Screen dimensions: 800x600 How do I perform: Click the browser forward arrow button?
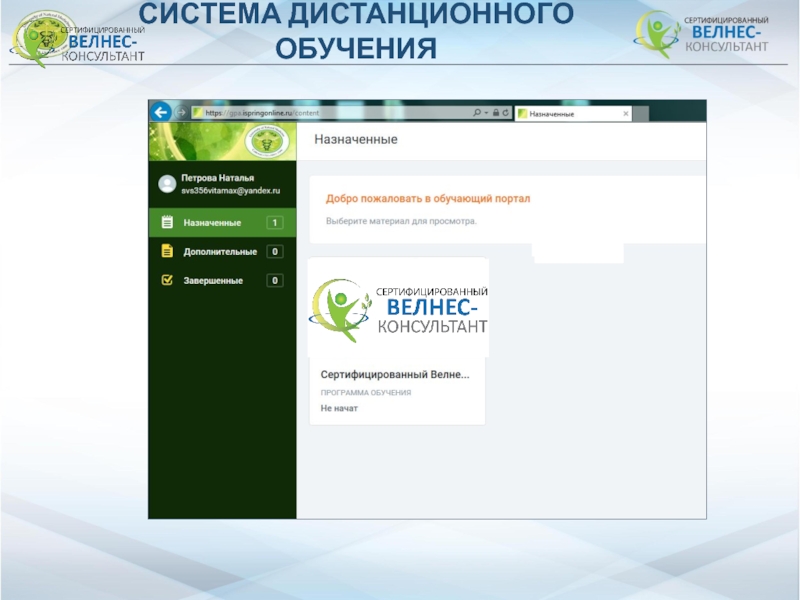[x=181, y=112]
